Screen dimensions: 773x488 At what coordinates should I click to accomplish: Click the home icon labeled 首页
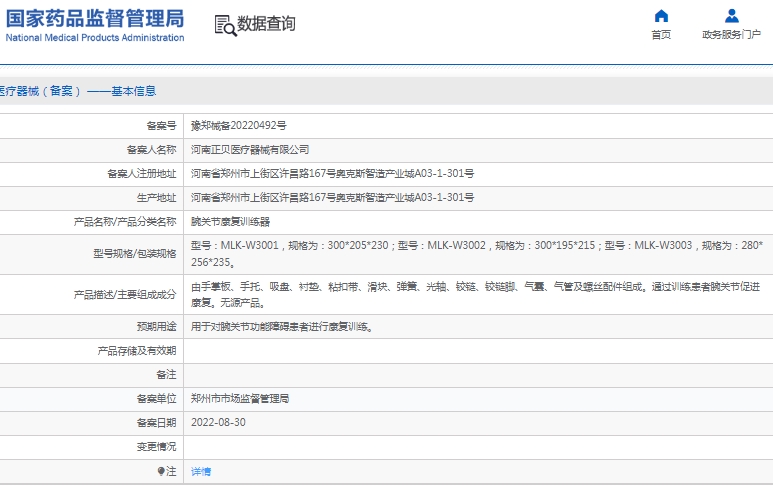[661, 16]
